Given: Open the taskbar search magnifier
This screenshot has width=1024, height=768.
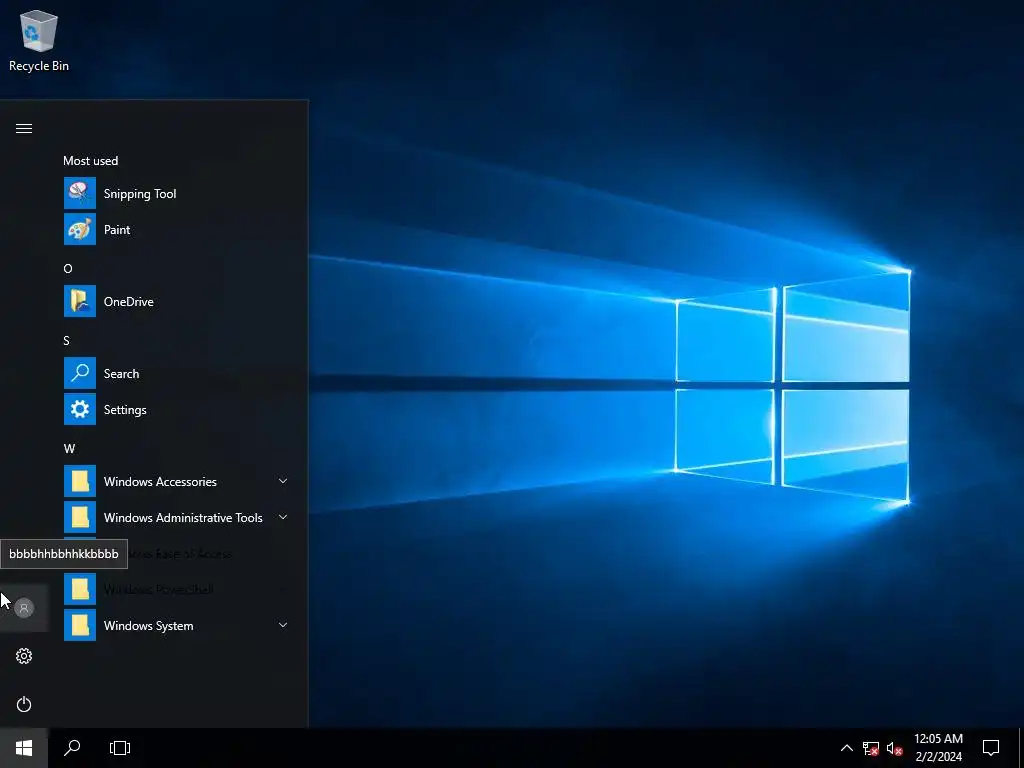Looking at the screenshot, I should coord(72,748).
